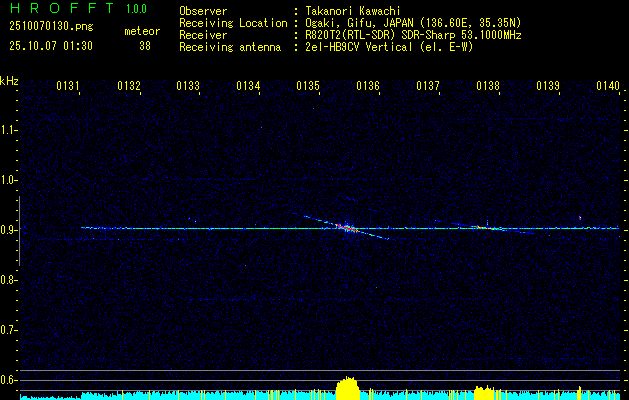This screenshot has height=400, width=629.
Task: Click the Receiving antenna label
Action: coord(230,47)
